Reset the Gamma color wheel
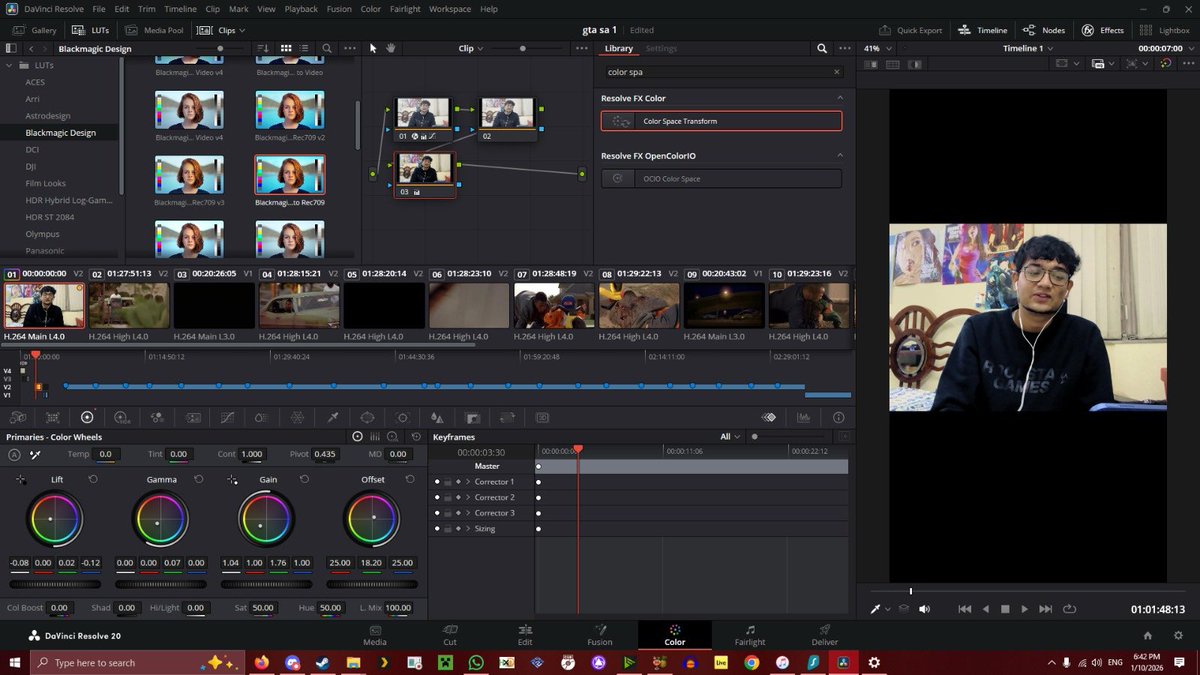 (x=198, y=480)
